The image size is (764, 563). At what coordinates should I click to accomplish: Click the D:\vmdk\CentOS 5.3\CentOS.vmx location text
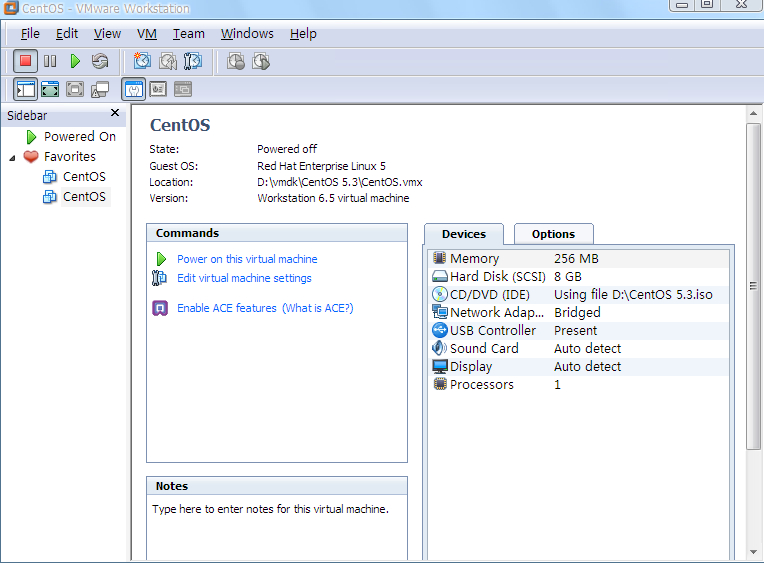pos(340,182)
